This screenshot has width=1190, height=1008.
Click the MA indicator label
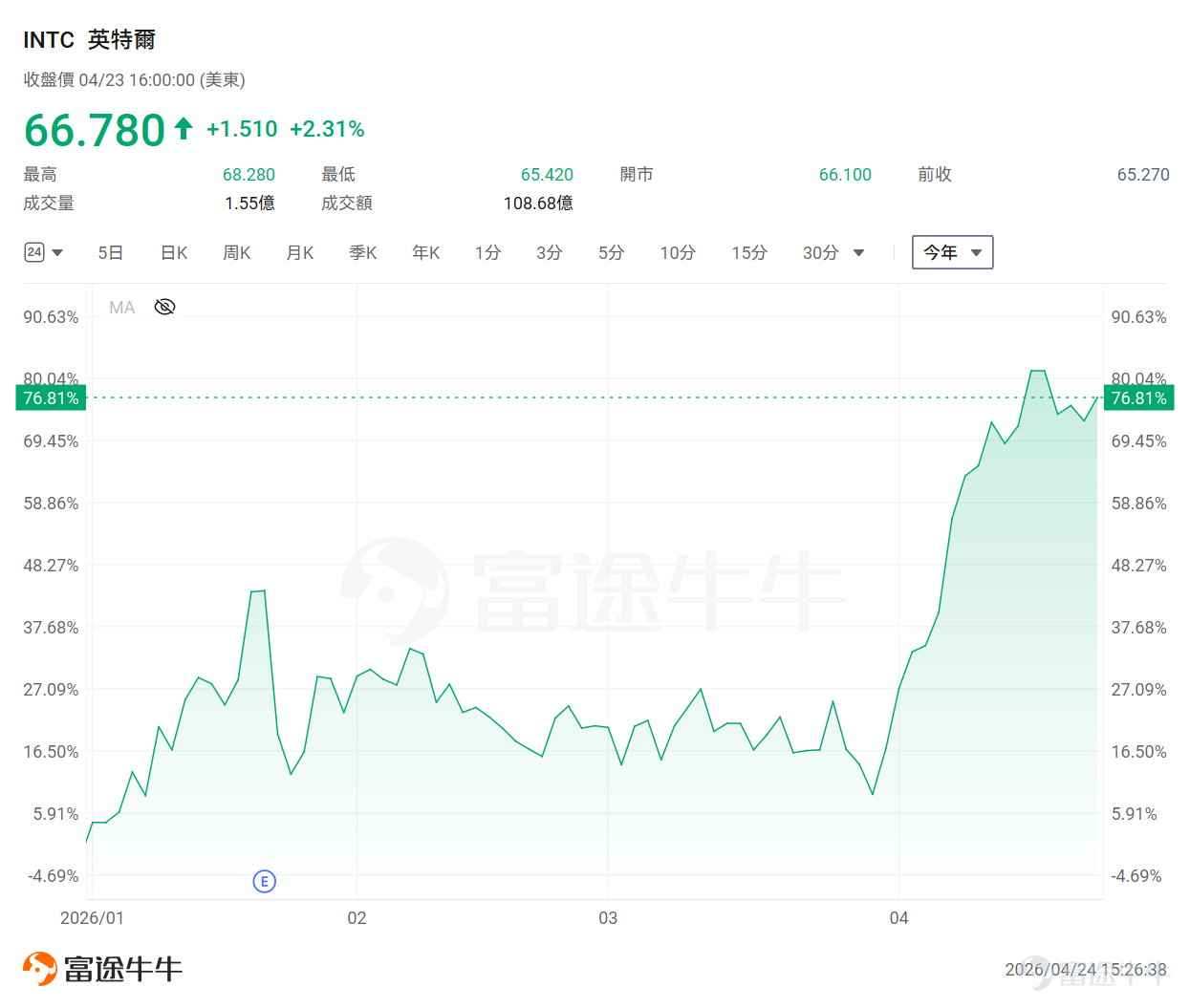coord(122,307)
